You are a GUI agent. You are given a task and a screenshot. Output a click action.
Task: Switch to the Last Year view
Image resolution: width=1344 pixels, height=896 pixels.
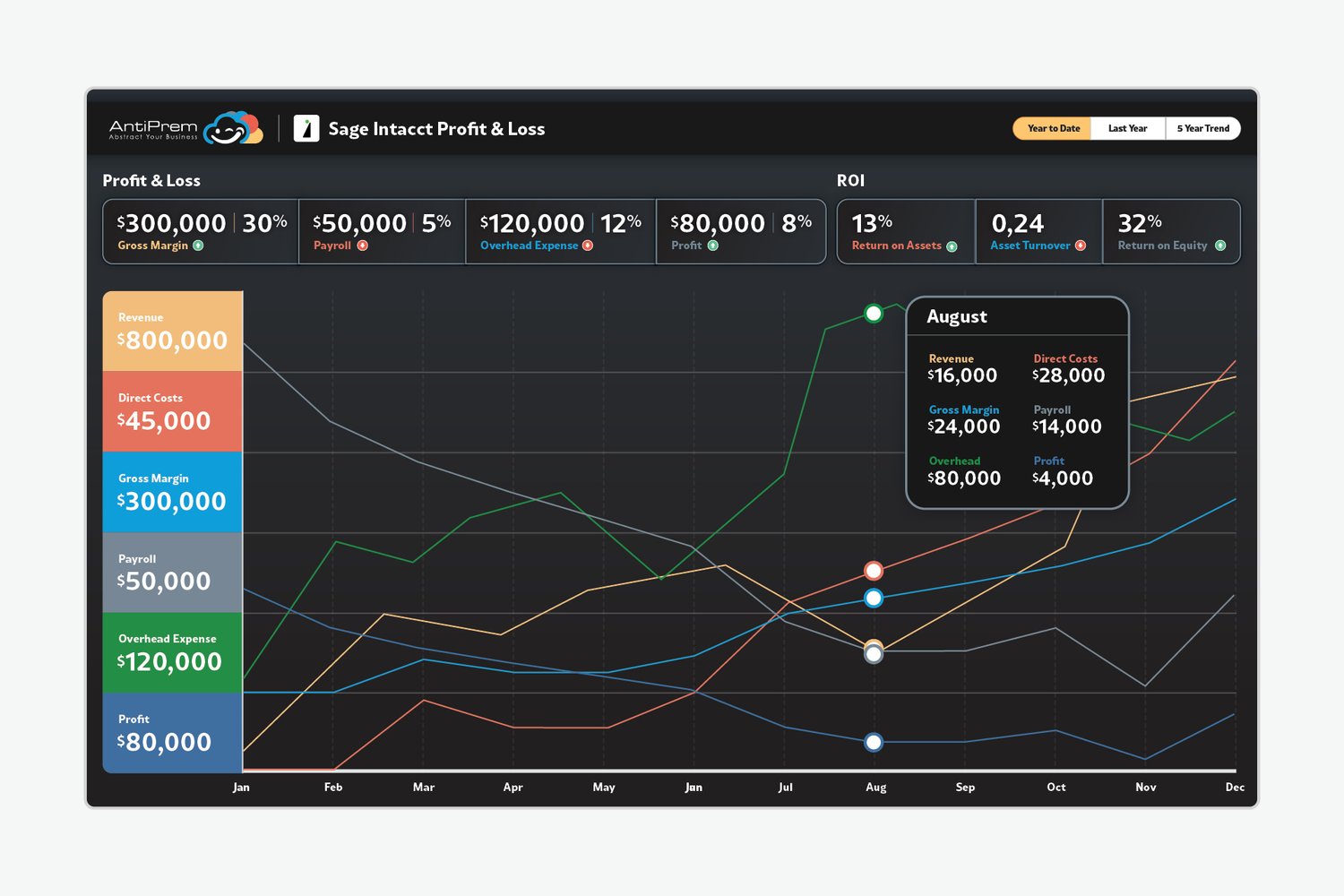pyautogui.click(x=1128, y=128)
